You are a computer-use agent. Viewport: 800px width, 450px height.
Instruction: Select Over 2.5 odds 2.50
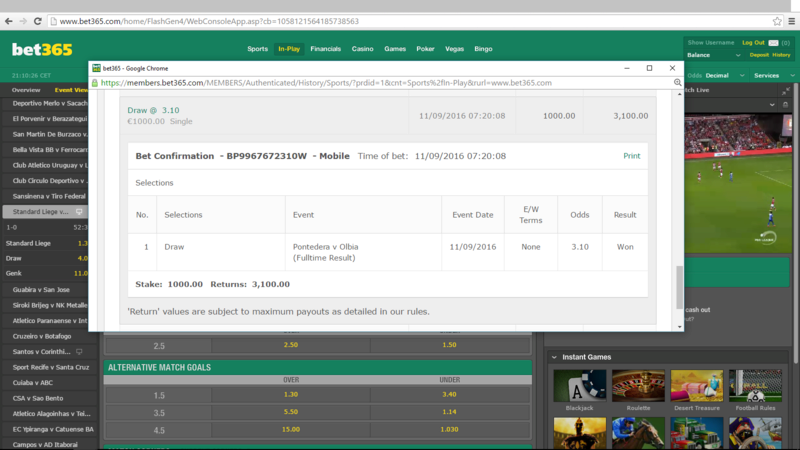pos(291,345)
